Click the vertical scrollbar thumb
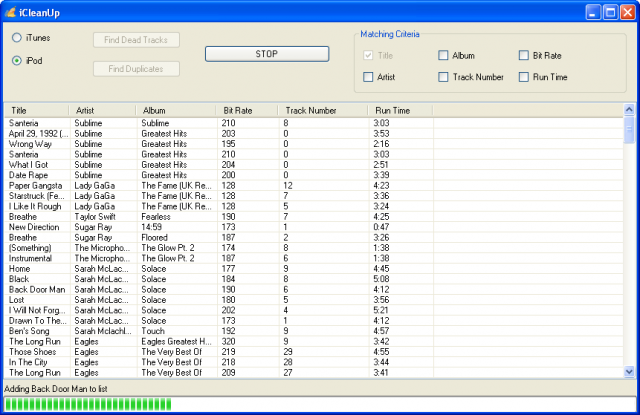Viewport: 640px width, 415px height. tap(629, 129)
